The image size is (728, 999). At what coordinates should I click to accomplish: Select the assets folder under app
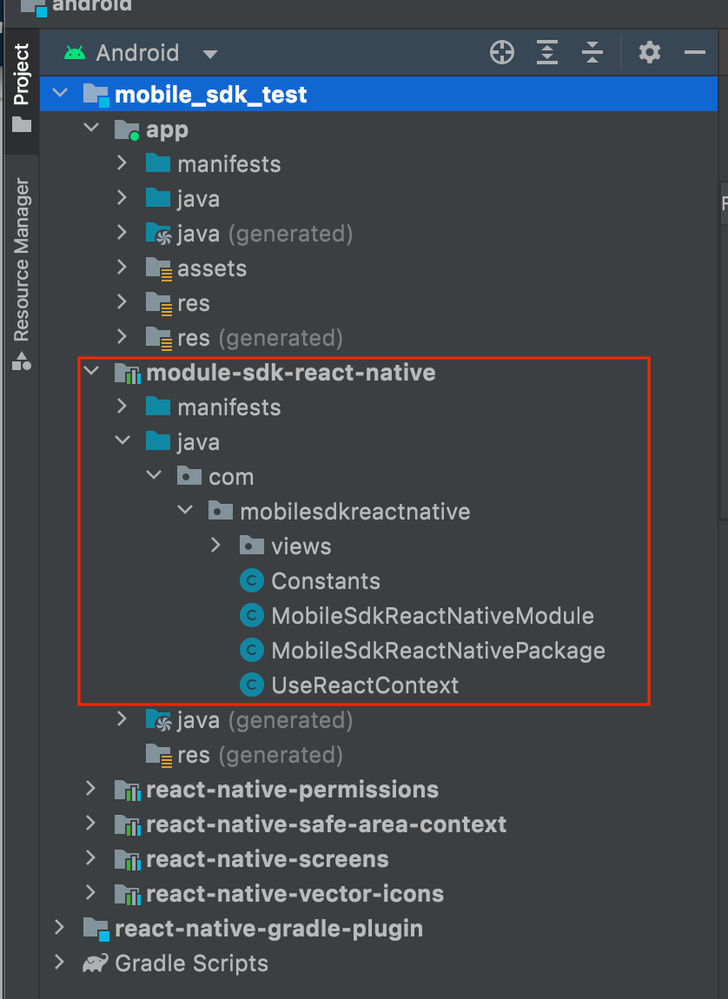[x=212, y=268]
